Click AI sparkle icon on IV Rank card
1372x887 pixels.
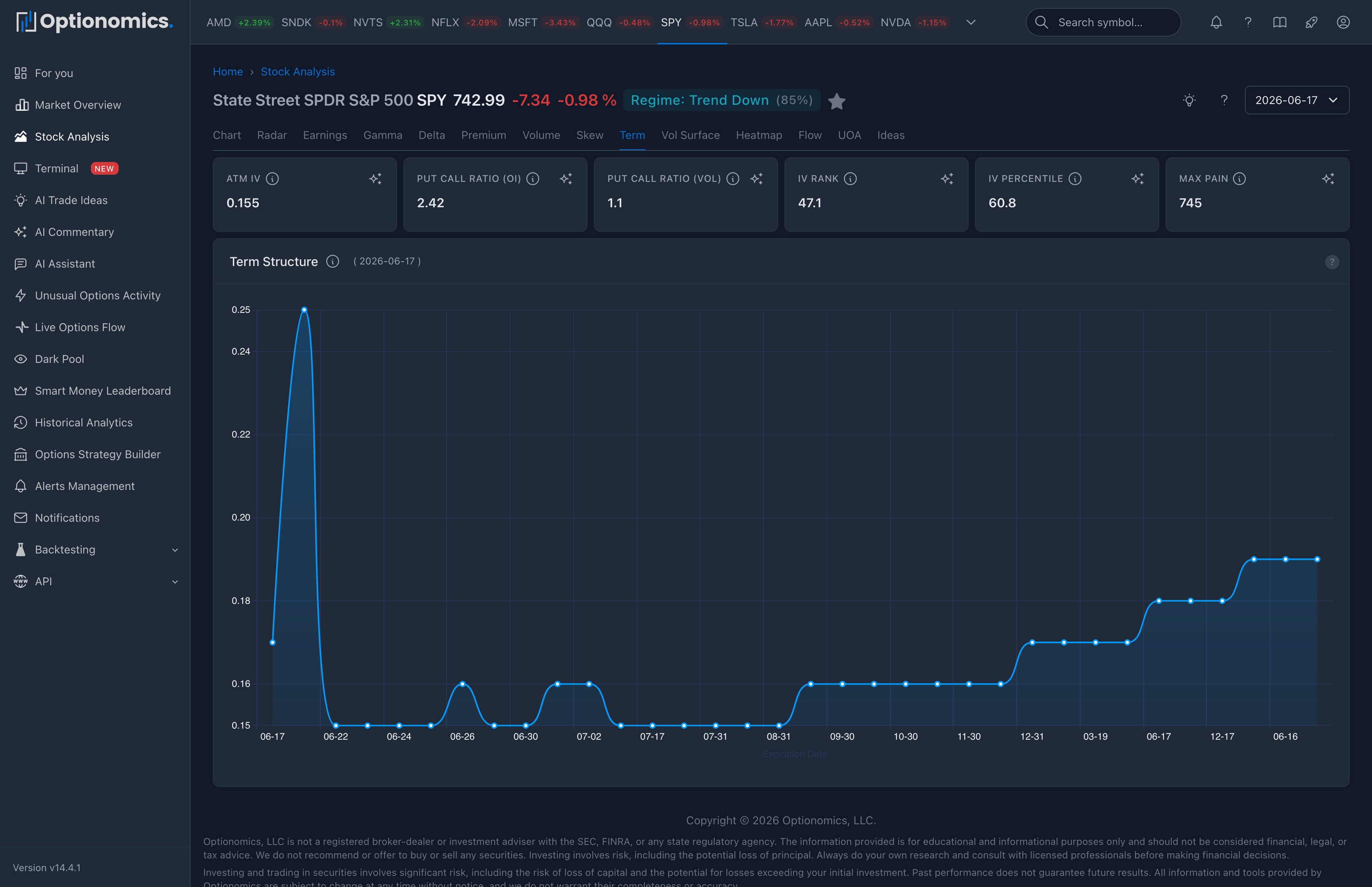(x=947, y=179)
